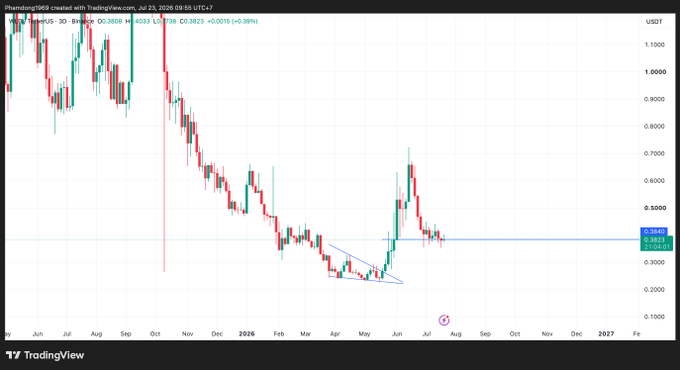Click the 1.1000 price axis label
This screenshot has height=370, width=680.
point(654,45)
